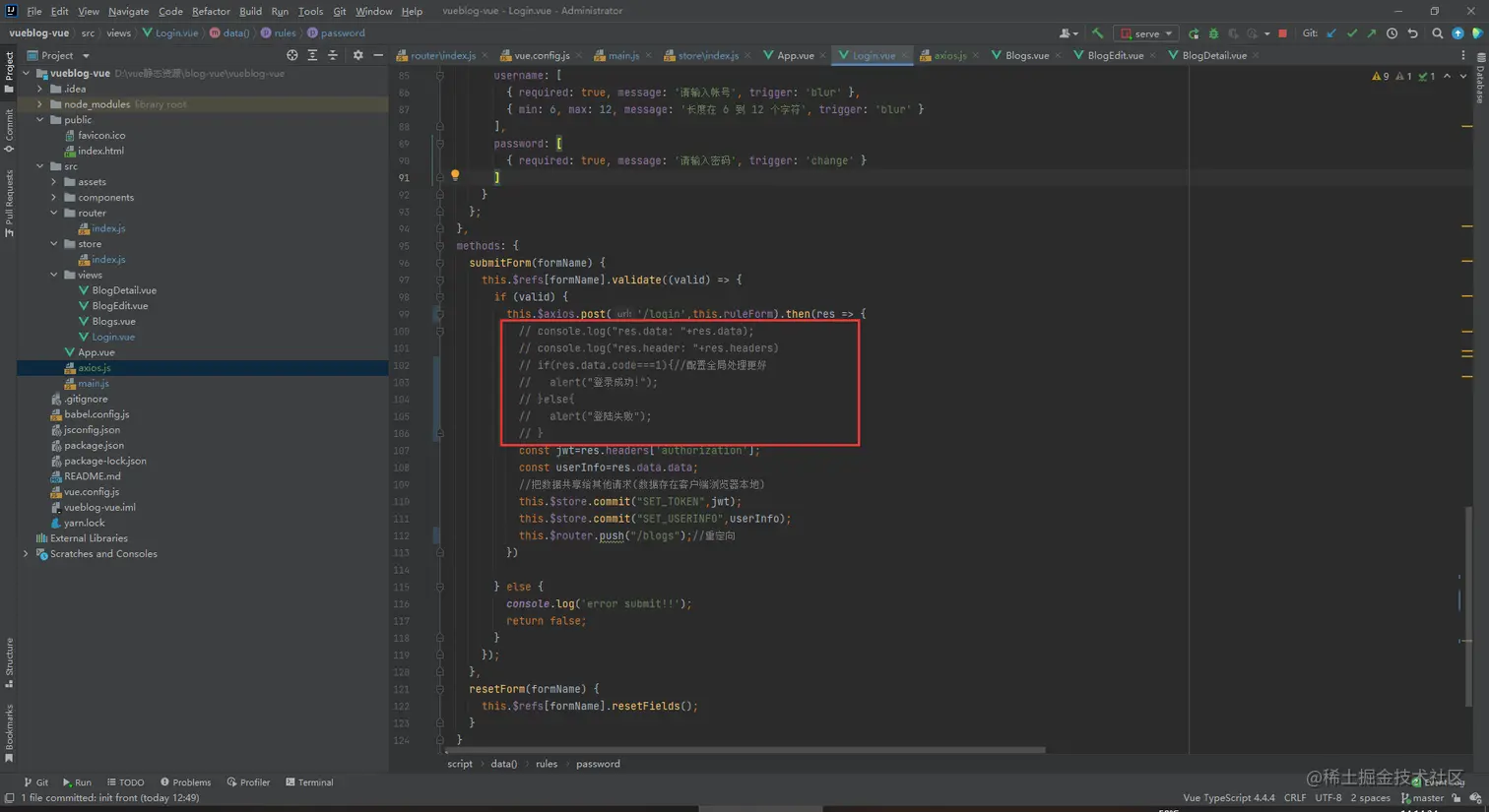Switch to the BlogEdit.vue tab
Screen dimensions: 1489x812
coord(1114,55)
